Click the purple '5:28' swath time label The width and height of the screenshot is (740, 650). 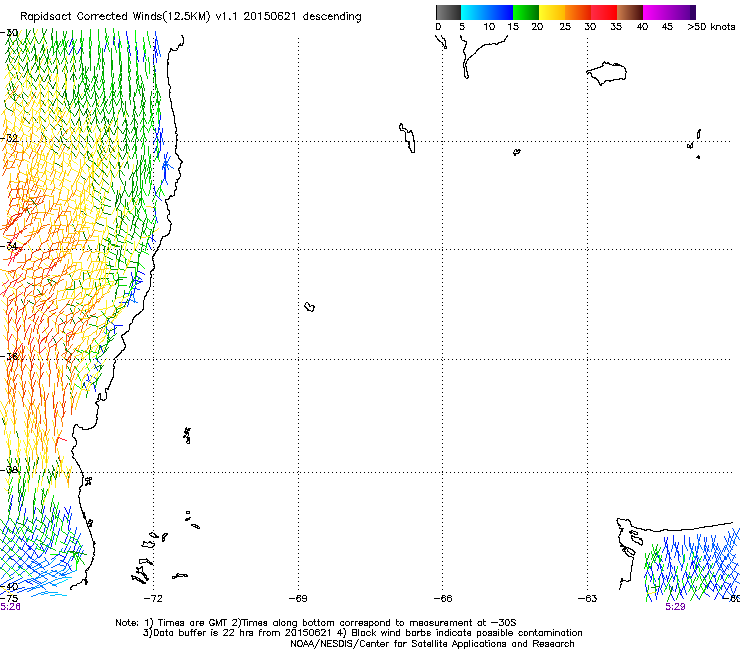(10, 607)
